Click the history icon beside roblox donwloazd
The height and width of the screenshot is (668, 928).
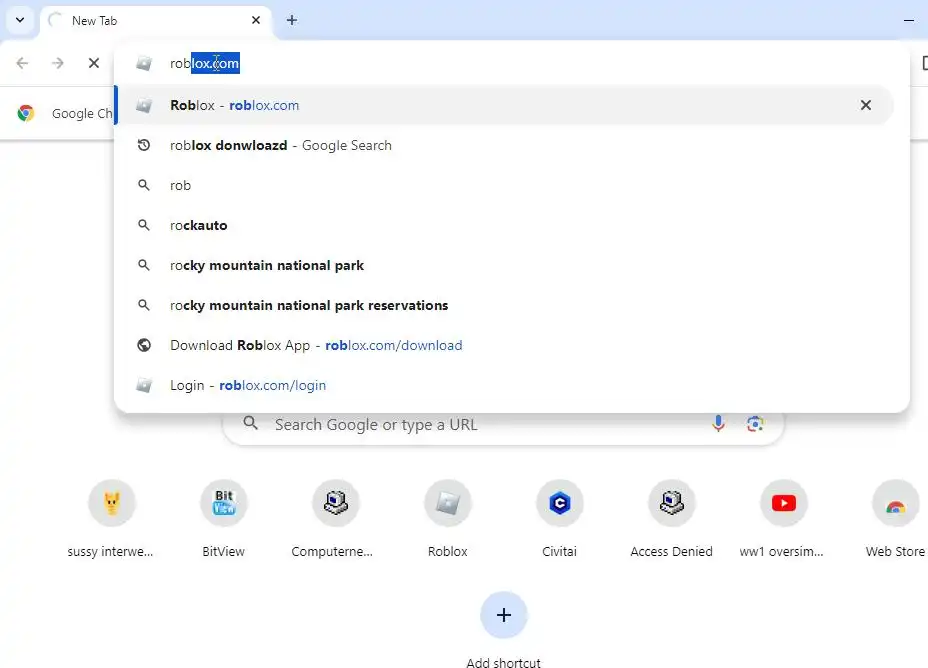(144, 145)
